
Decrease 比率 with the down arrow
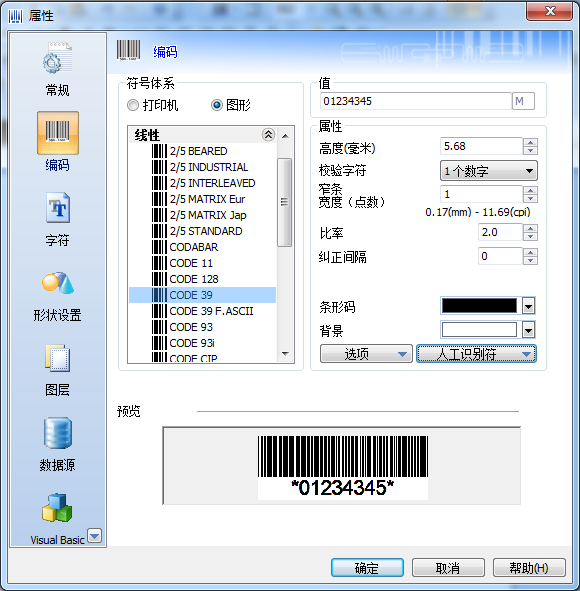pyautogui.click(x=530, y=237)
